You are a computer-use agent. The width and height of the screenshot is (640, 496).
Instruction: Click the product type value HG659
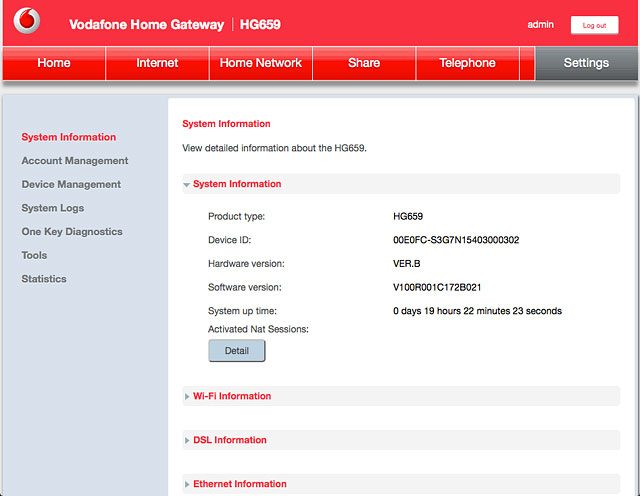click(408, 216)
